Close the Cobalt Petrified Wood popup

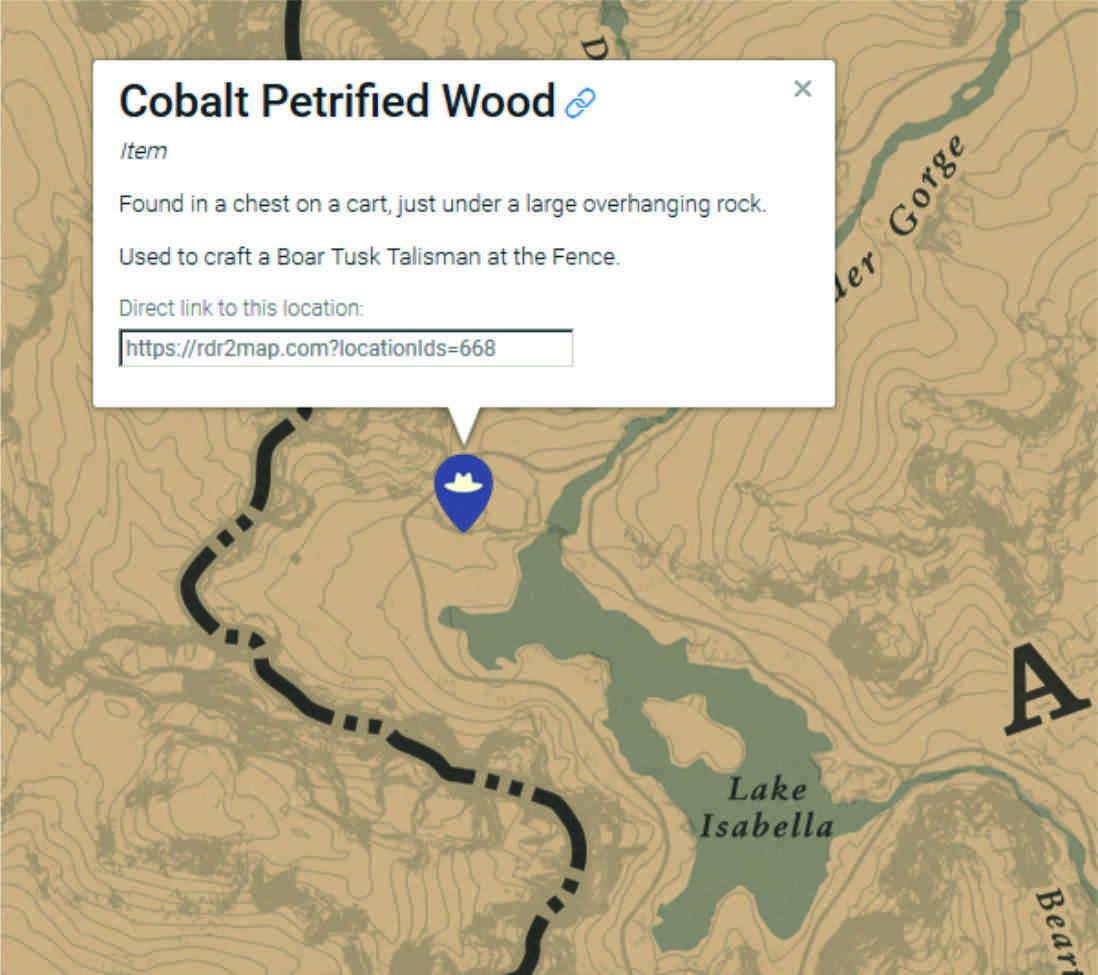(802, 89)
